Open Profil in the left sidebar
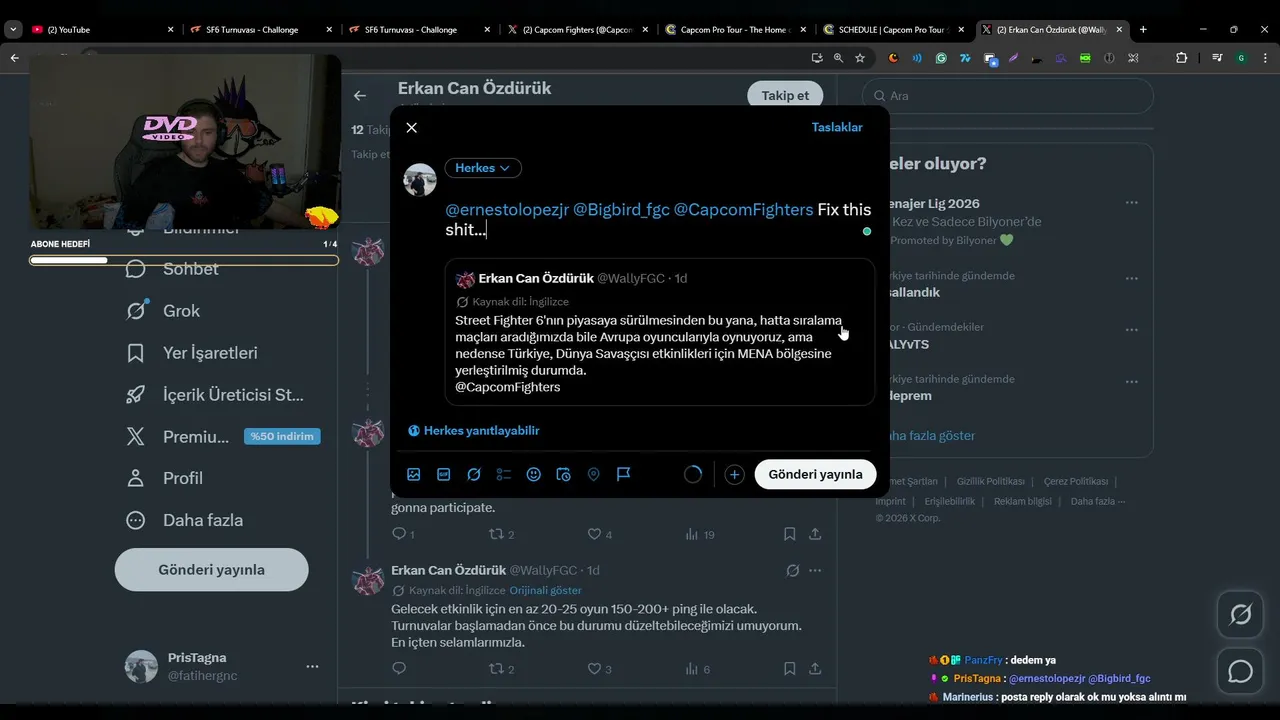1280x720 pixels. pyautogui.click(x=164, y=478)
